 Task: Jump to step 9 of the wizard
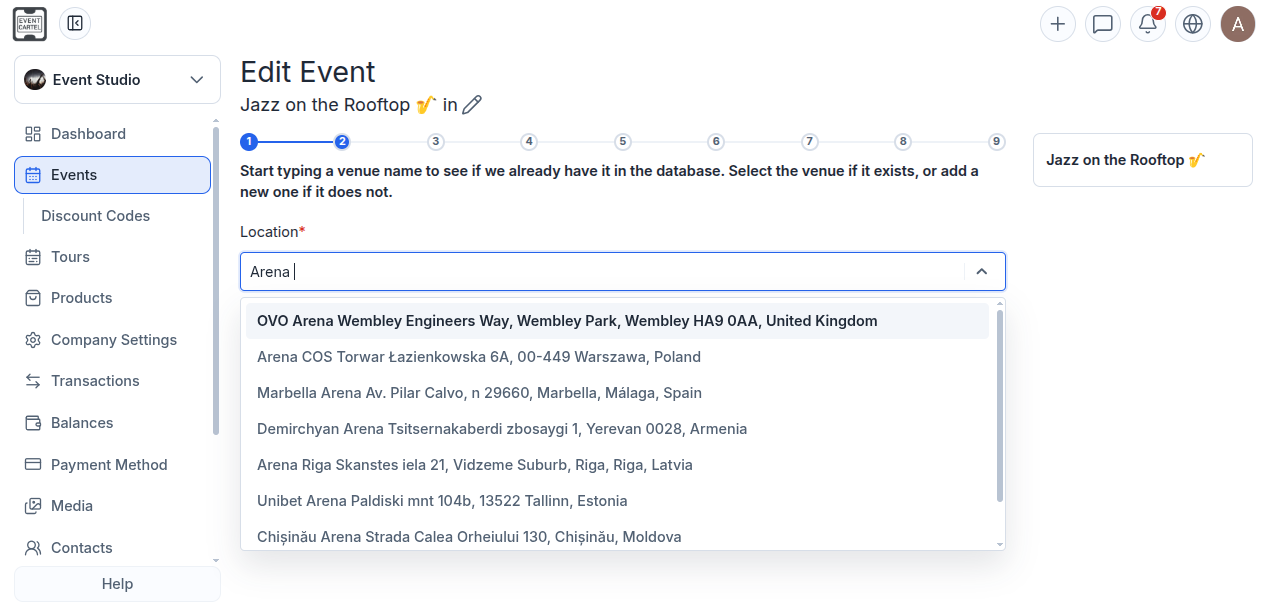997,142
